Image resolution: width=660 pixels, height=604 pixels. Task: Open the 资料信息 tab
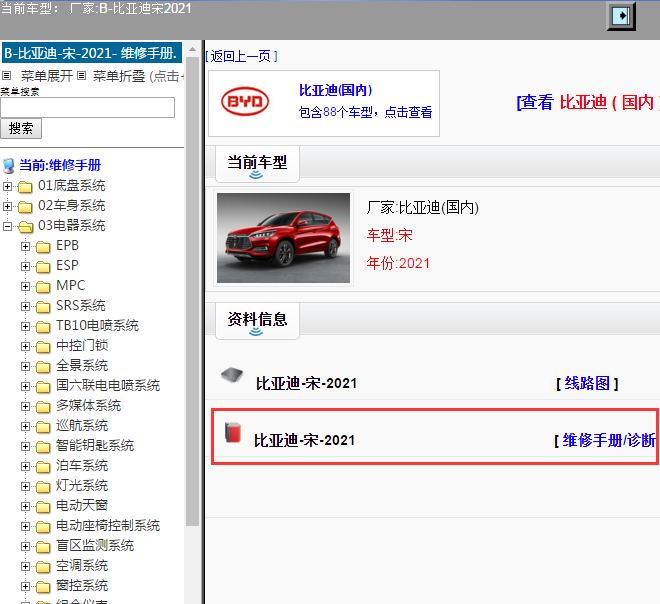pos(257,321)
